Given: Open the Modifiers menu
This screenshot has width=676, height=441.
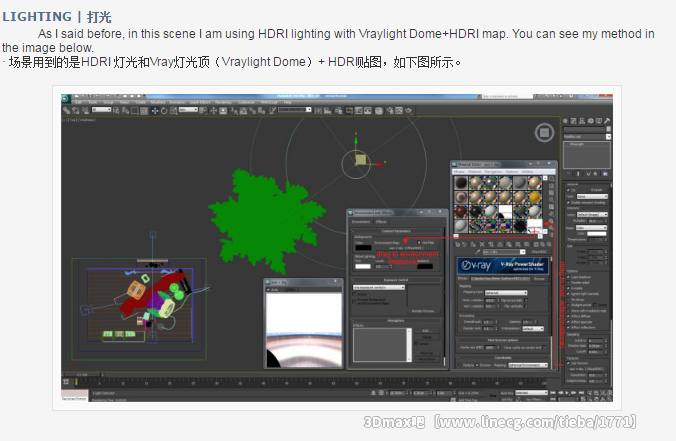Looking at the screenshot, I should [158, 102].
